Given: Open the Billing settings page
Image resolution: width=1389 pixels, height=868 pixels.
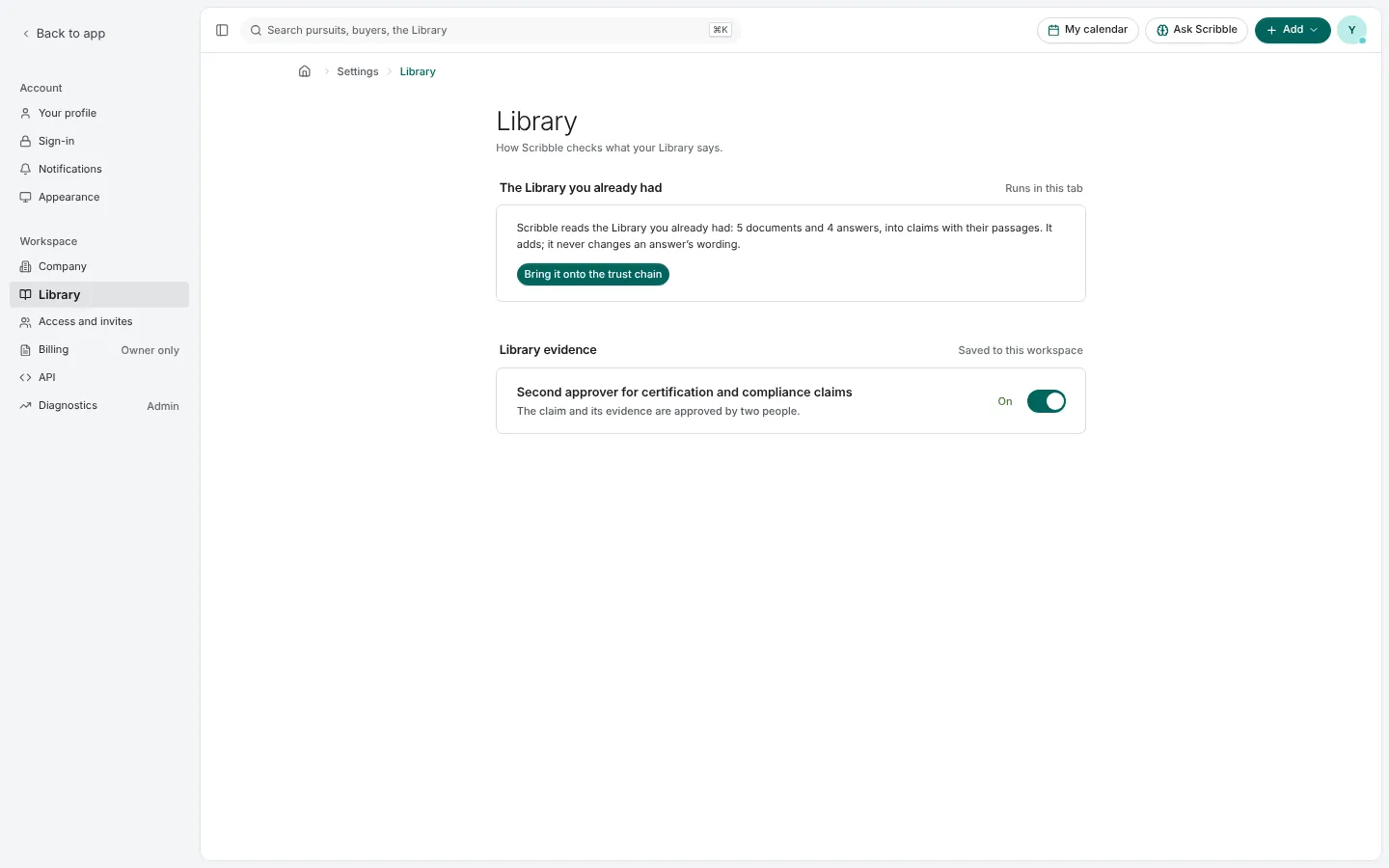Looking at the screenshot, I should point(99,350).
